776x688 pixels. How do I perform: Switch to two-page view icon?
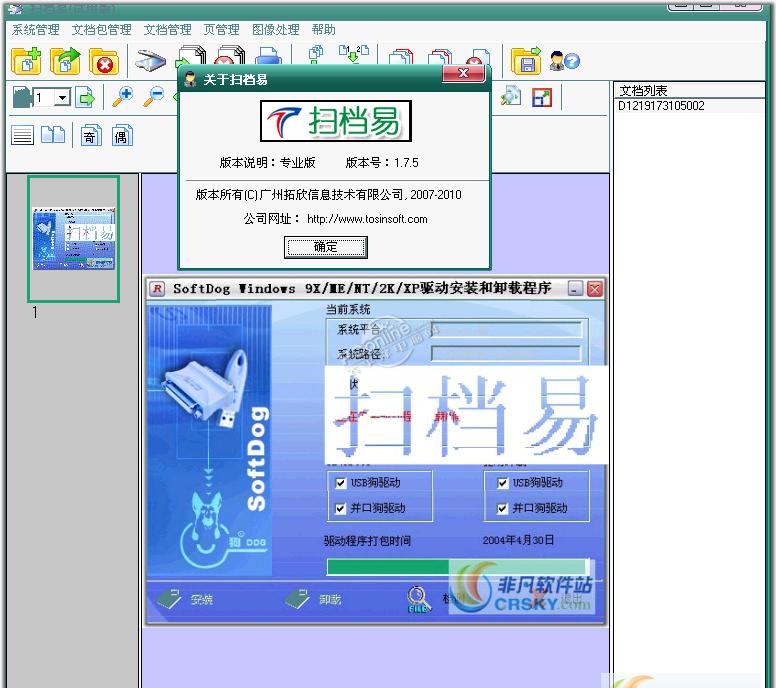coord(53,135)
